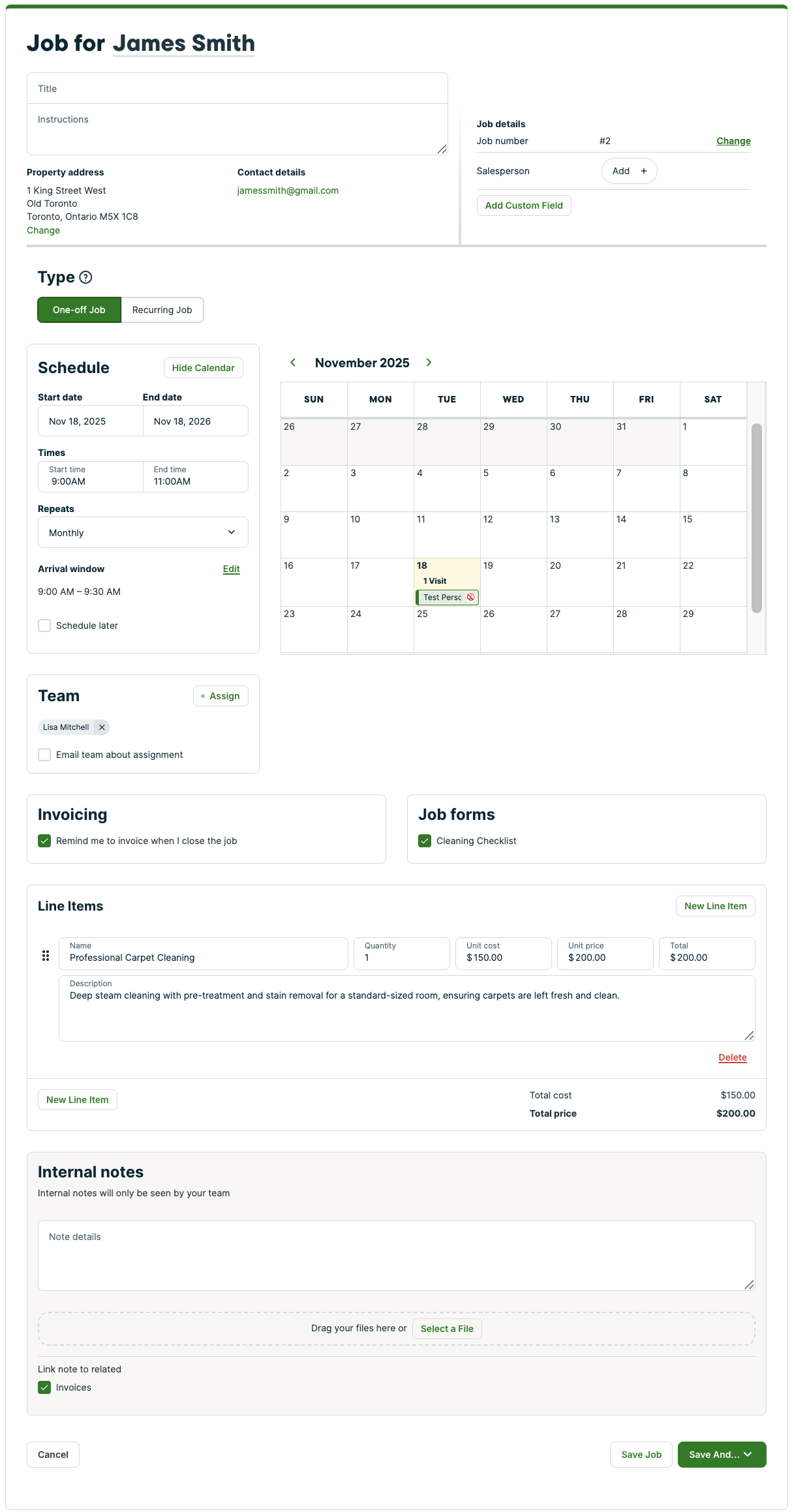The height and width of the screenshot is (1512, 792).
Task: Go to next month in calendar
Action: (429, 363)
